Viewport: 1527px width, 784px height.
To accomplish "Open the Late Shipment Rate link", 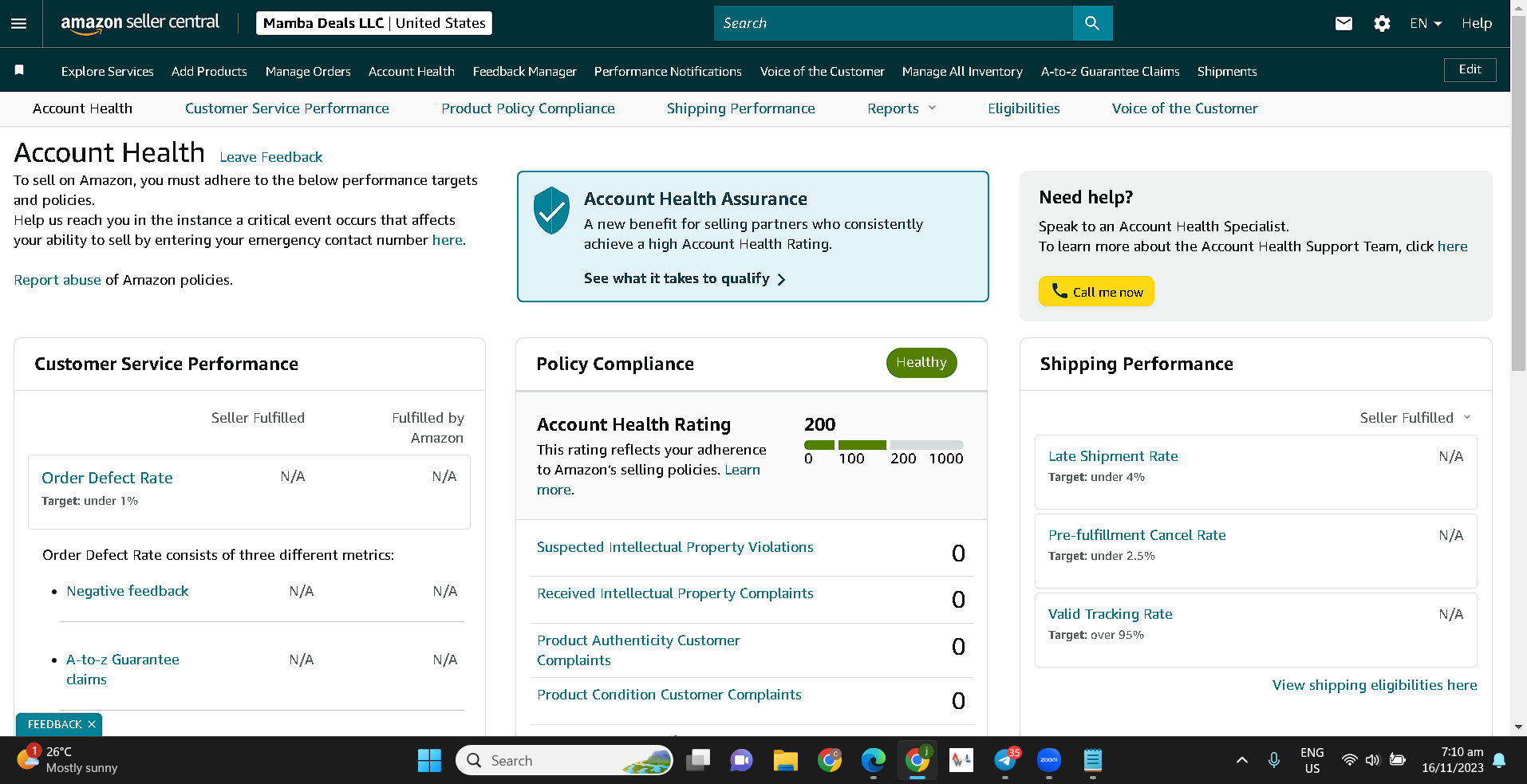I will 1113,456.
